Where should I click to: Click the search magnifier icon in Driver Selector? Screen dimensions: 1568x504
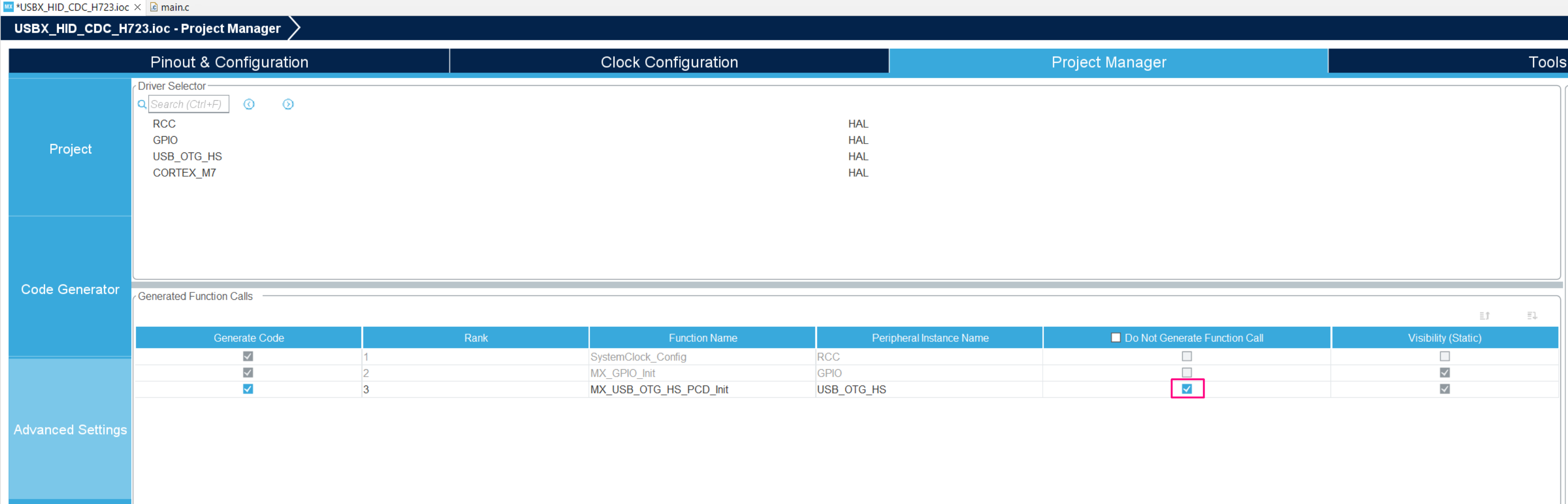pos(142,104)
